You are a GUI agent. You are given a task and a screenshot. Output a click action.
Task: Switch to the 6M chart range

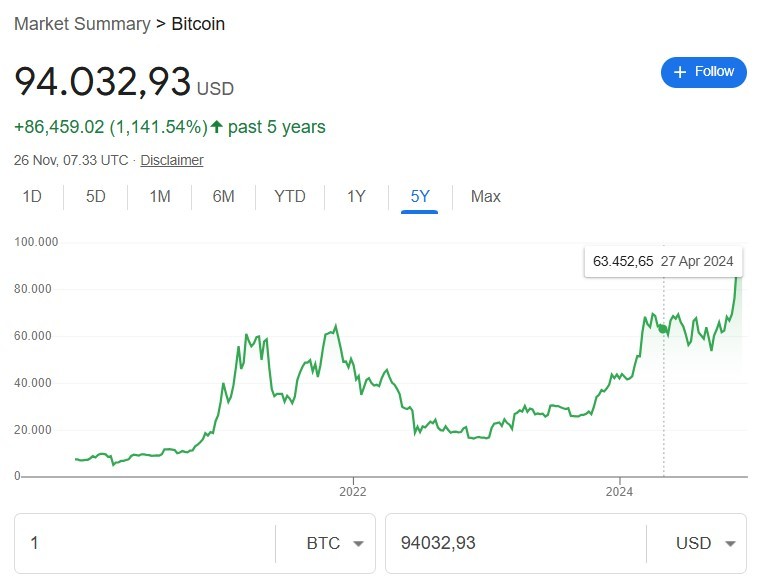pyautogui.click(x=223, y=197)
